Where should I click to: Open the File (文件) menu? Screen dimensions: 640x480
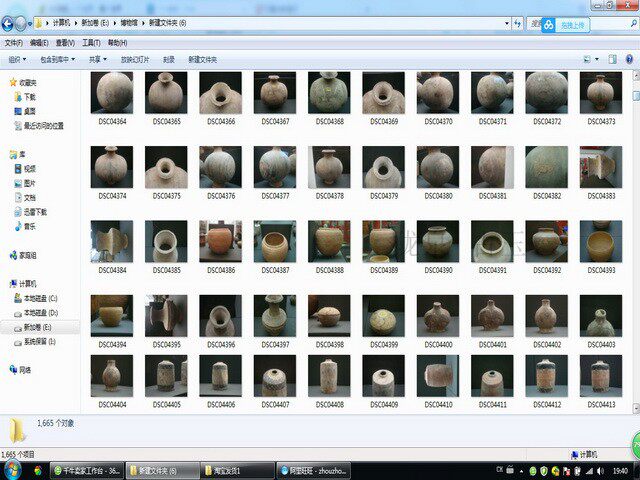tap(13, 43)
